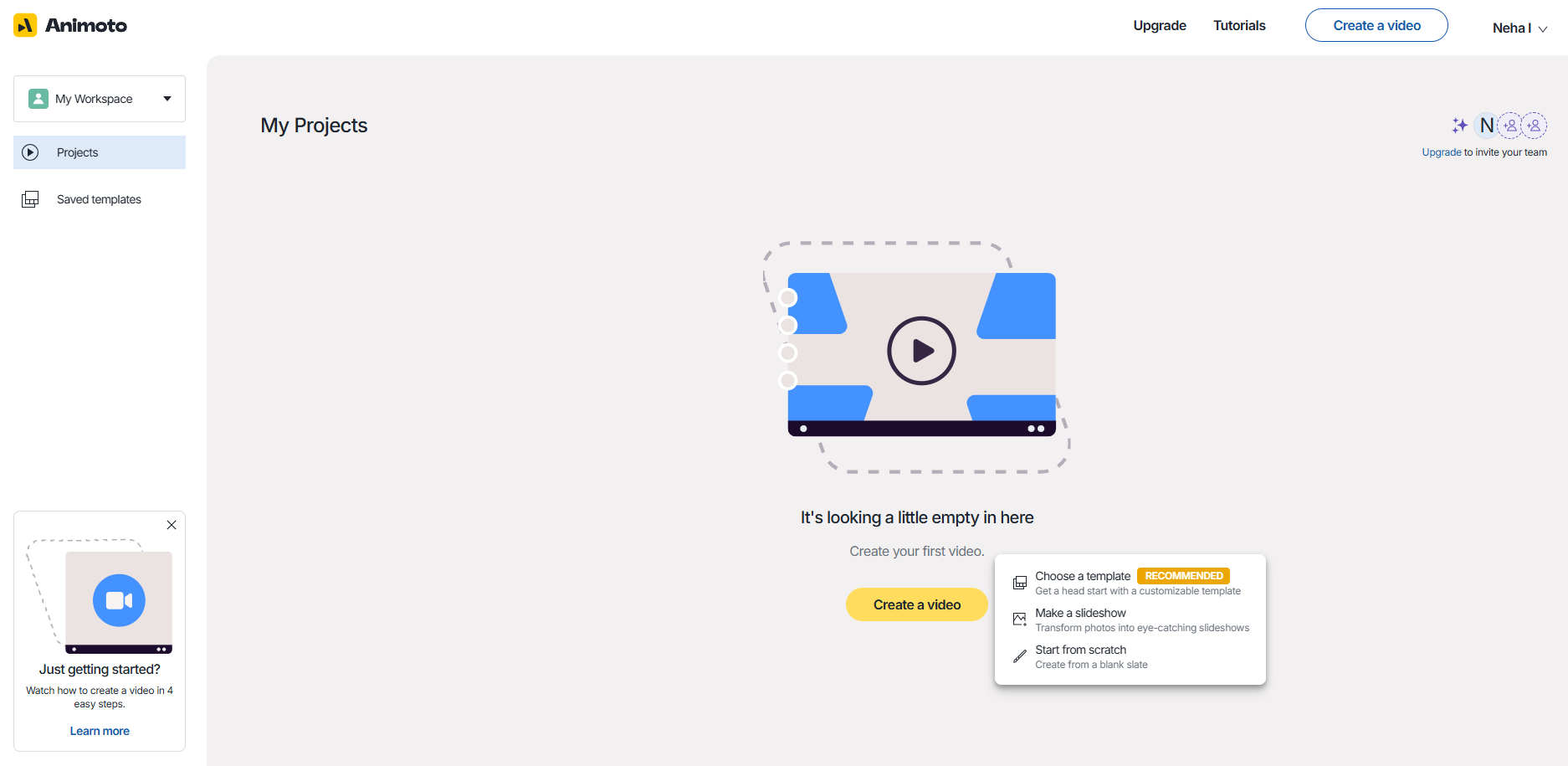Select the Projects icon in sidebar
This screenshot has width=1568, height=766.
31,152
